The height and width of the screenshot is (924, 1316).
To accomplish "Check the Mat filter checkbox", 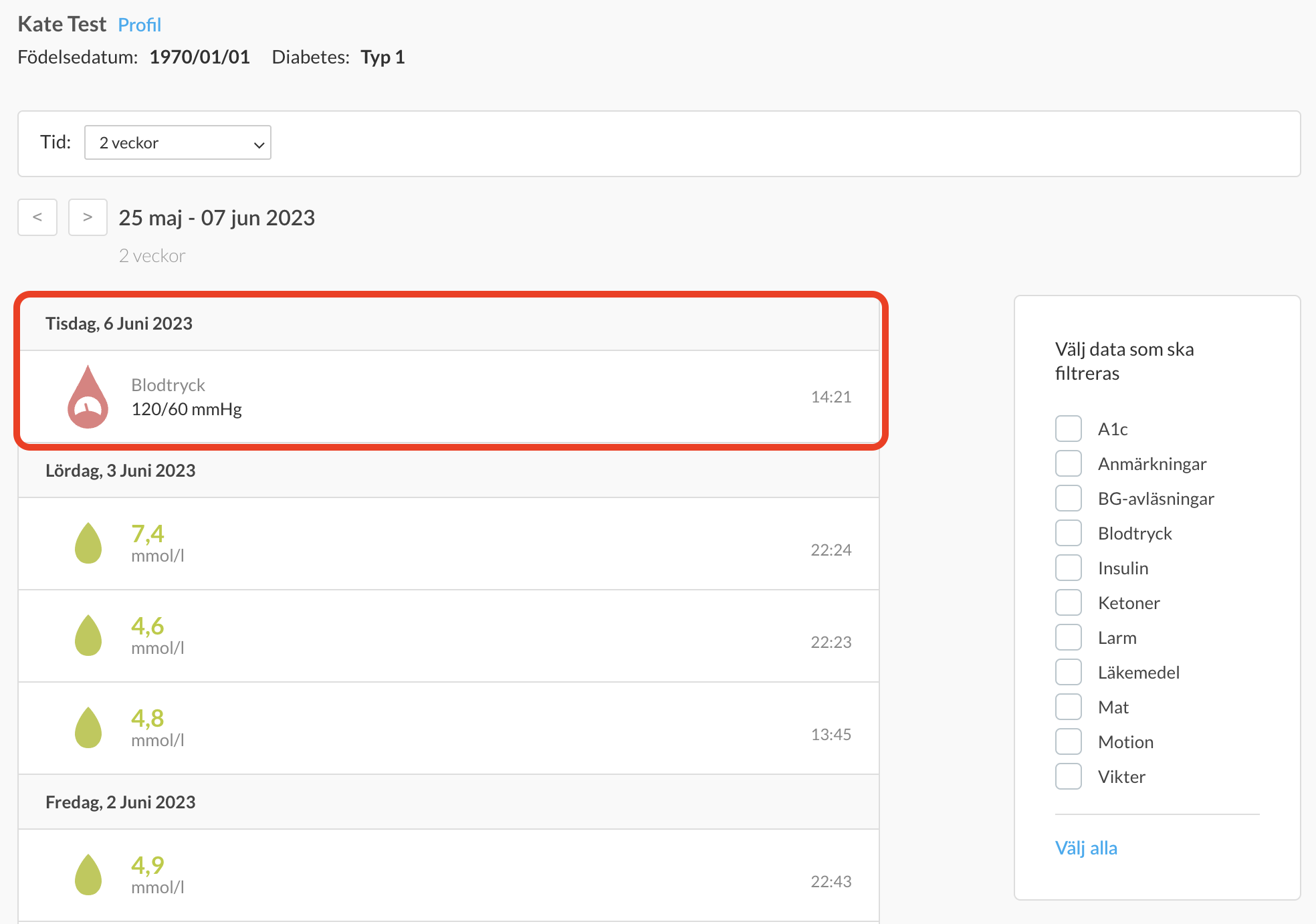I will pos(1069,707).
